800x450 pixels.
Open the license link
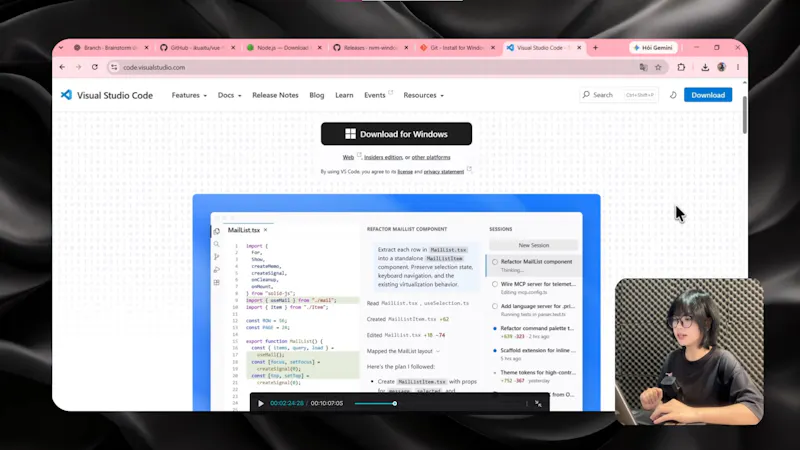point(405,172)
